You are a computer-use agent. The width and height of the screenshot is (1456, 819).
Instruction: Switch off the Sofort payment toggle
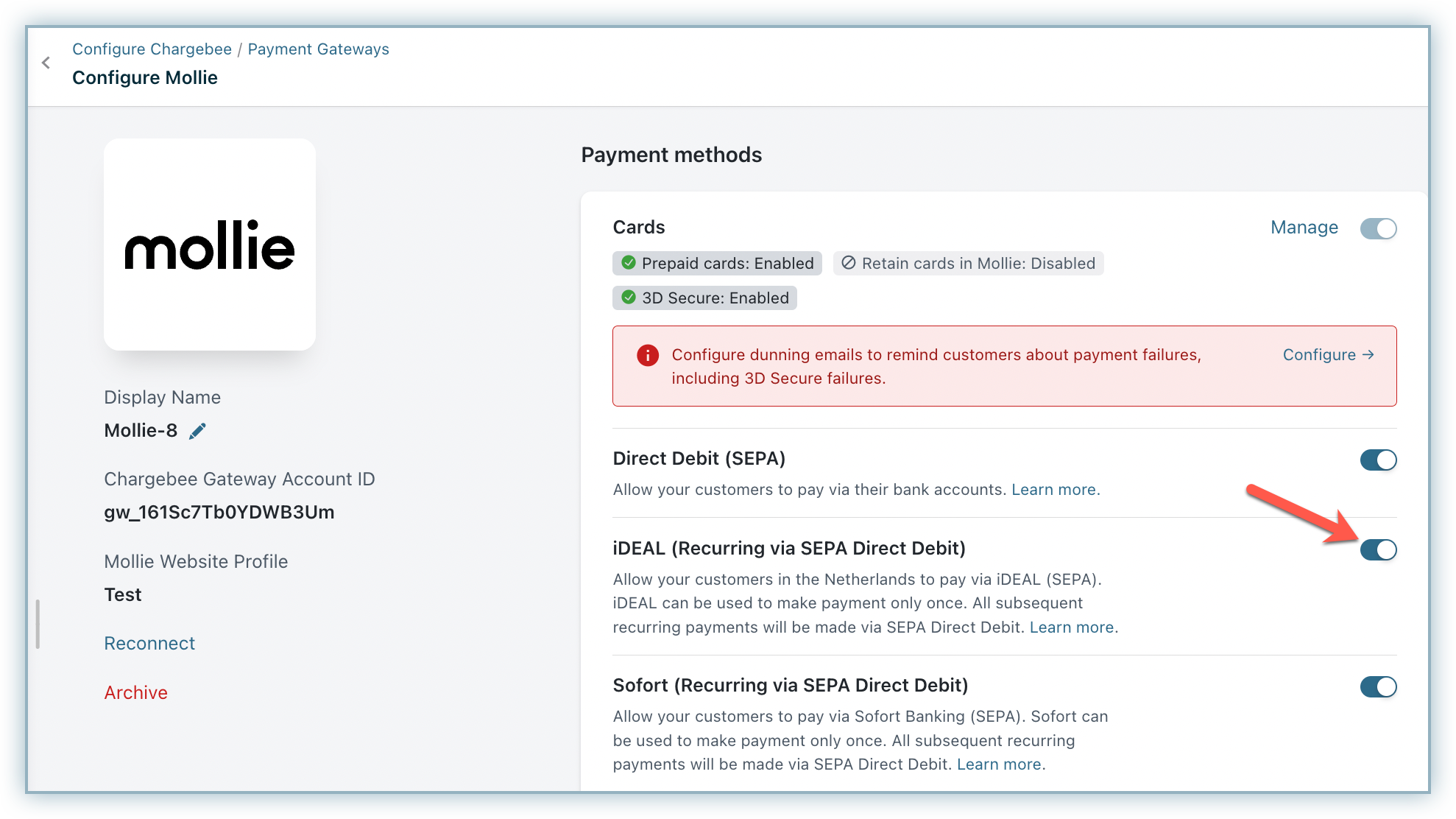pyautogui.click(x=1378, y=687)
